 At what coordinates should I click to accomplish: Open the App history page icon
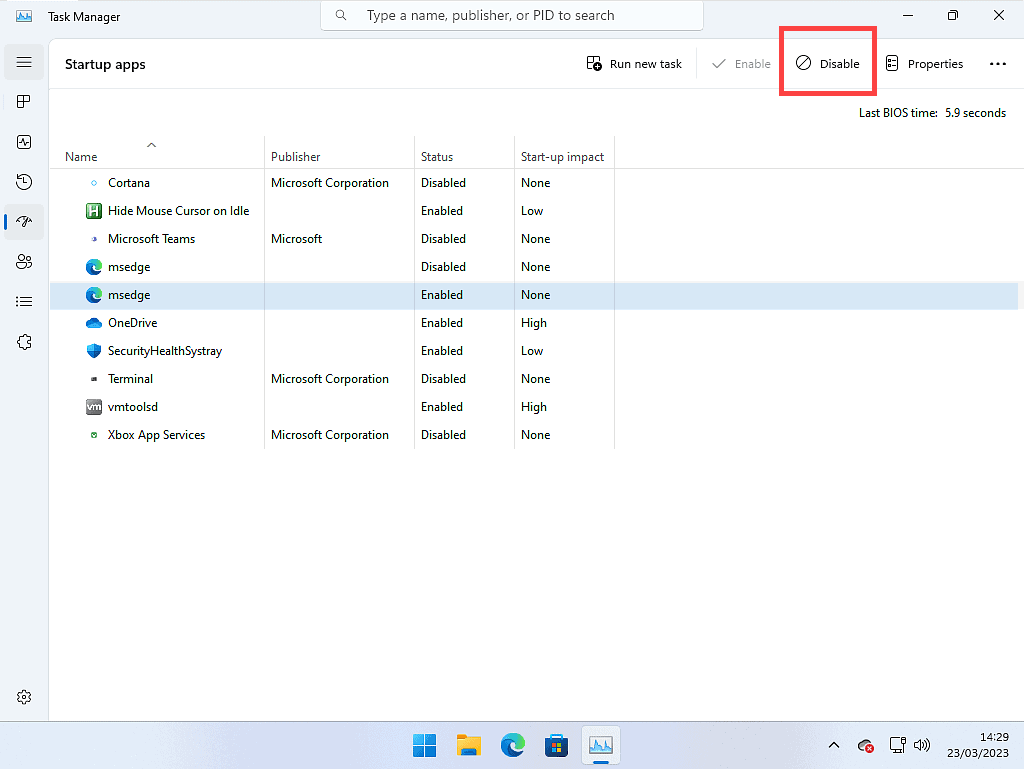click(x=24, y=182)
